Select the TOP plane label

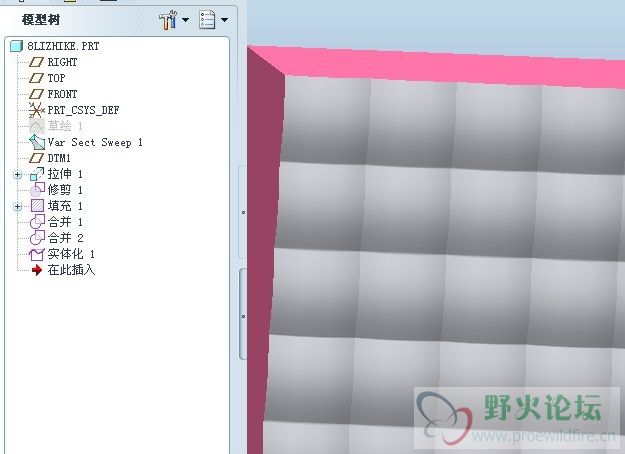tap(56, 78)
